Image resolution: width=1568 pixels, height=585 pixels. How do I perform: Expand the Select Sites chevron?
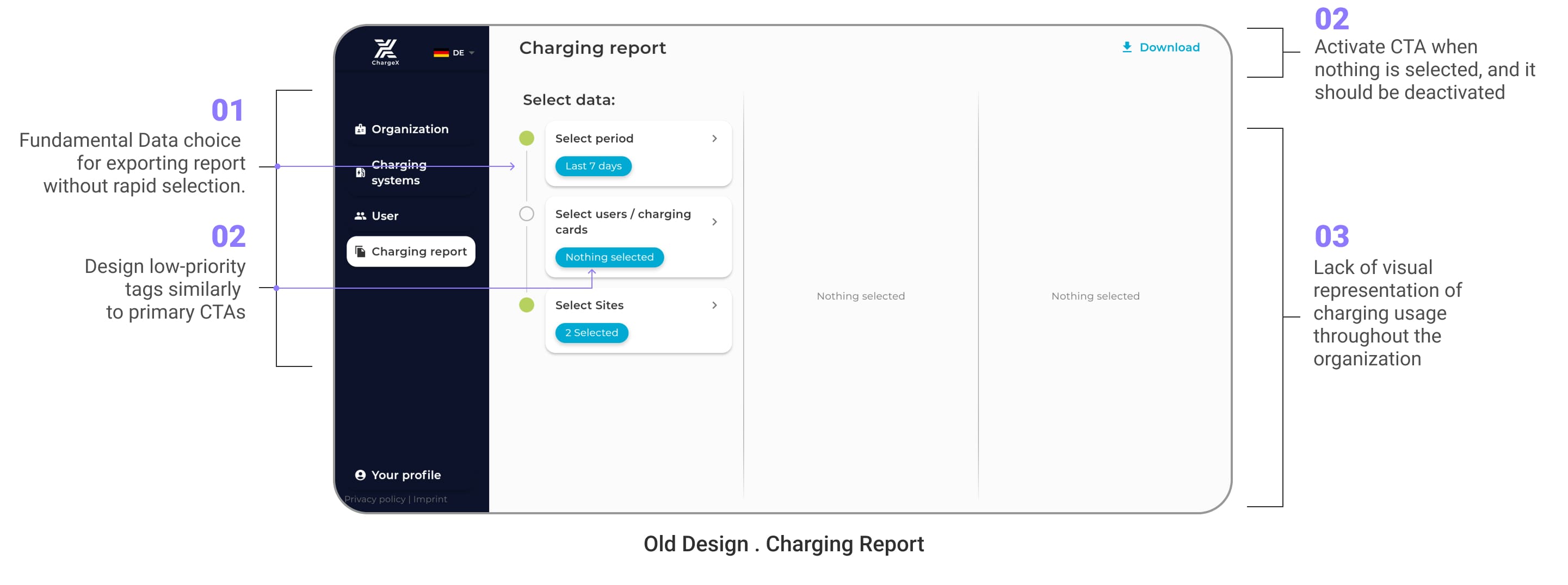pos(714,305)
